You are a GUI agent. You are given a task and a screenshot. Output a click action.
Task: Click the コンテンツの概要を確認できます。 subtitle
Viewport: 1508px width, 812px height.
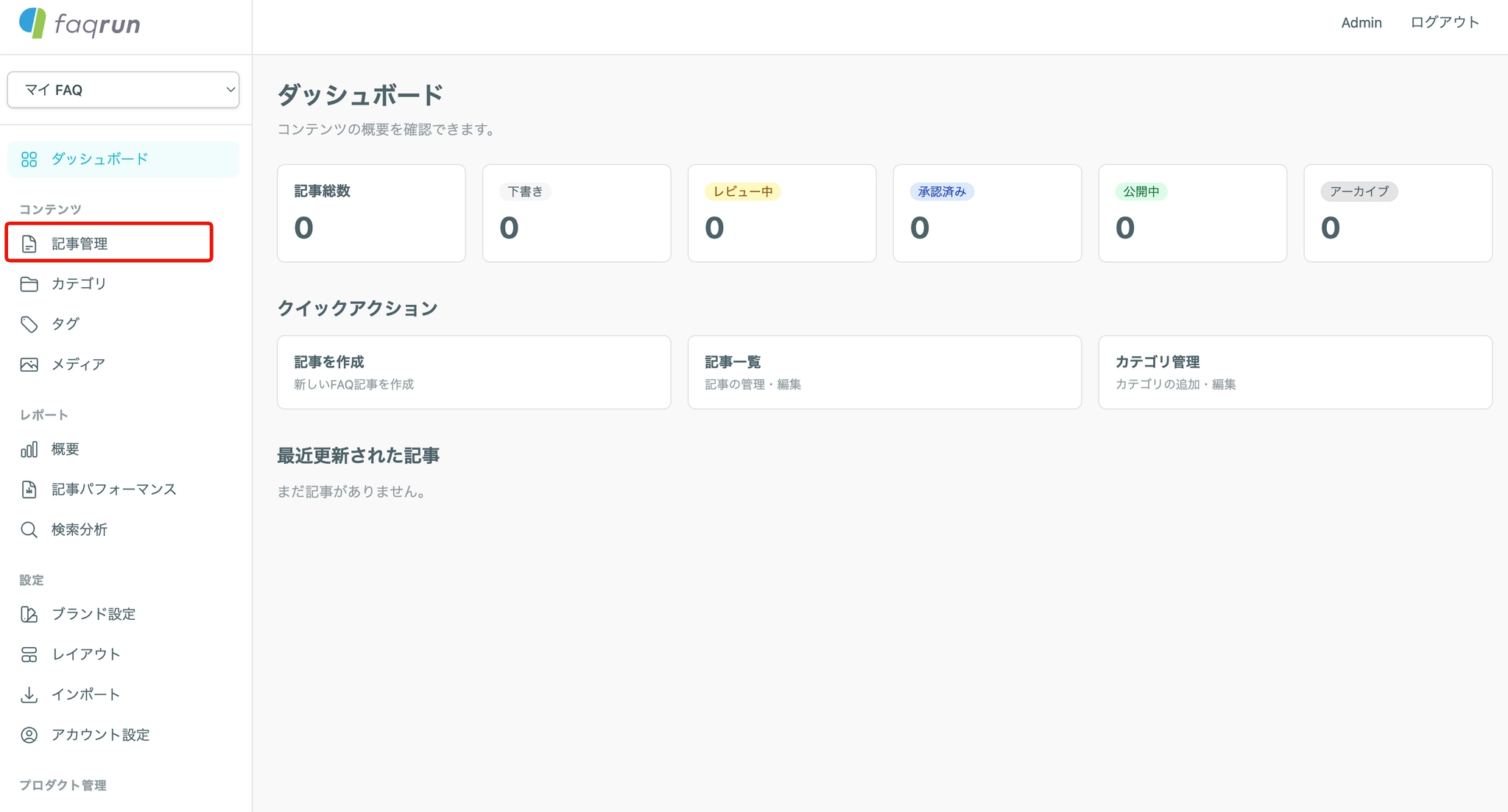[x=388, y=130]
